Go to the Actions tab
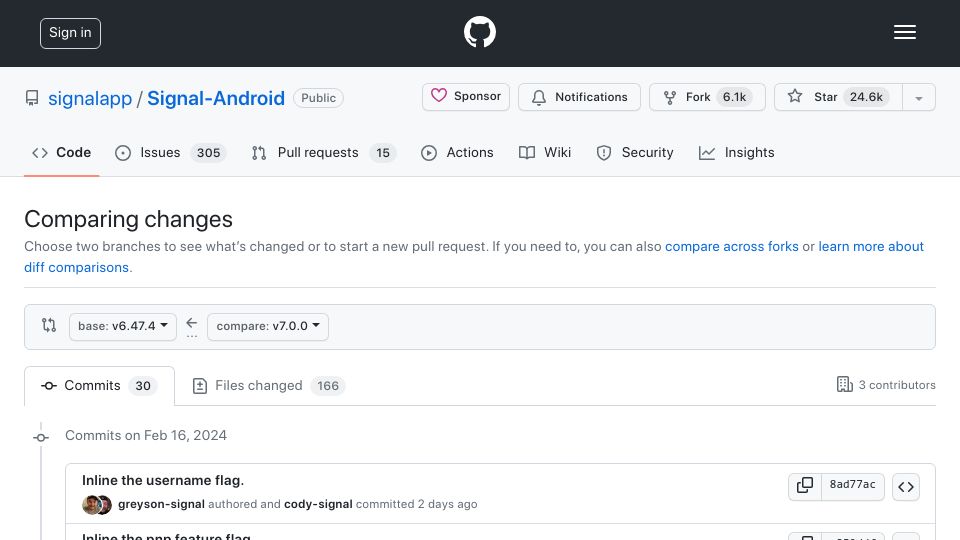Viewport: 960px width, 540px height. click(x=457, y=152)
